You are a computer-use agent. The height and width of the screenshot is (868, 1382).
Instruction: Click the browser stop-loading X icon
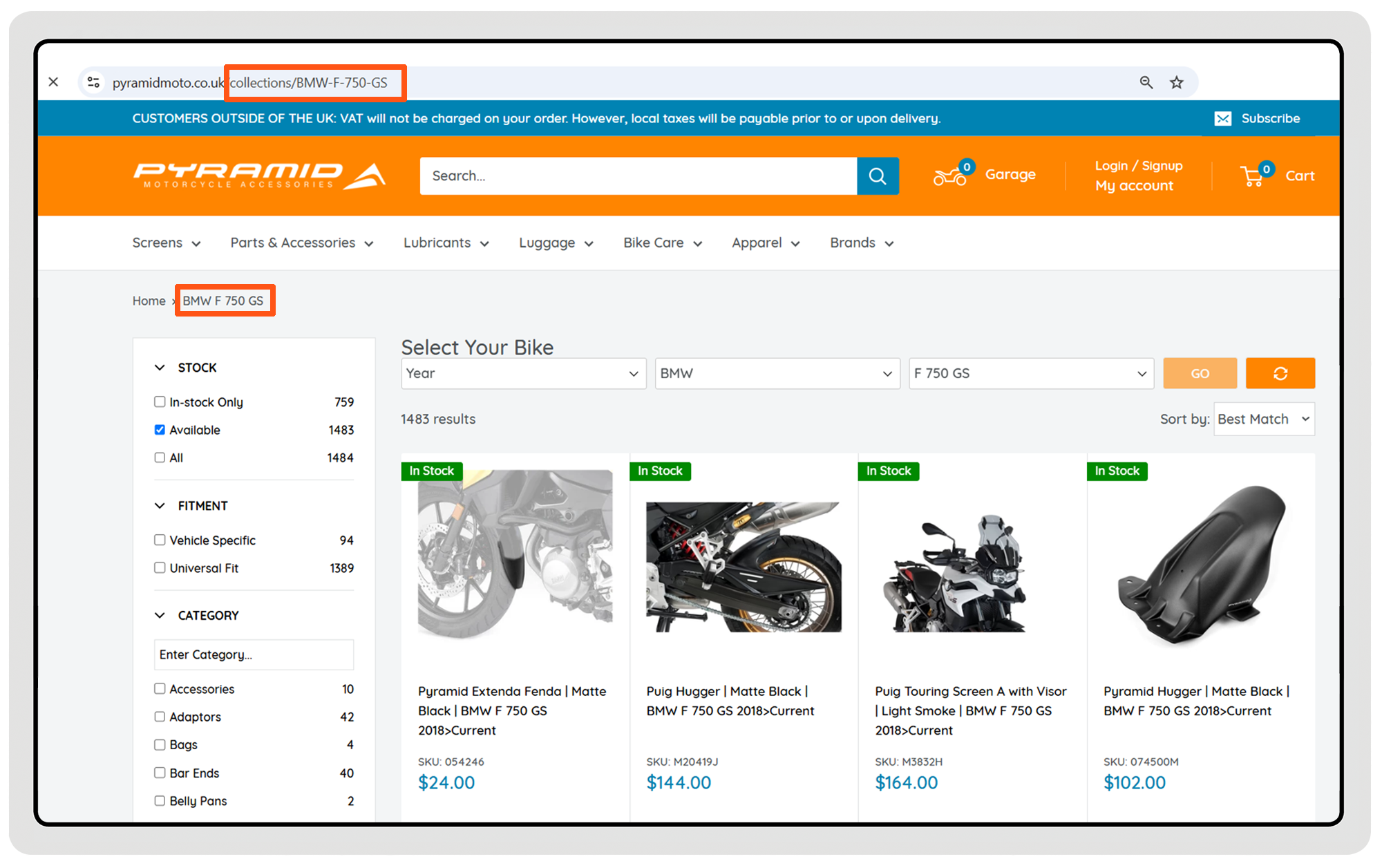click(x=53, y=82)
